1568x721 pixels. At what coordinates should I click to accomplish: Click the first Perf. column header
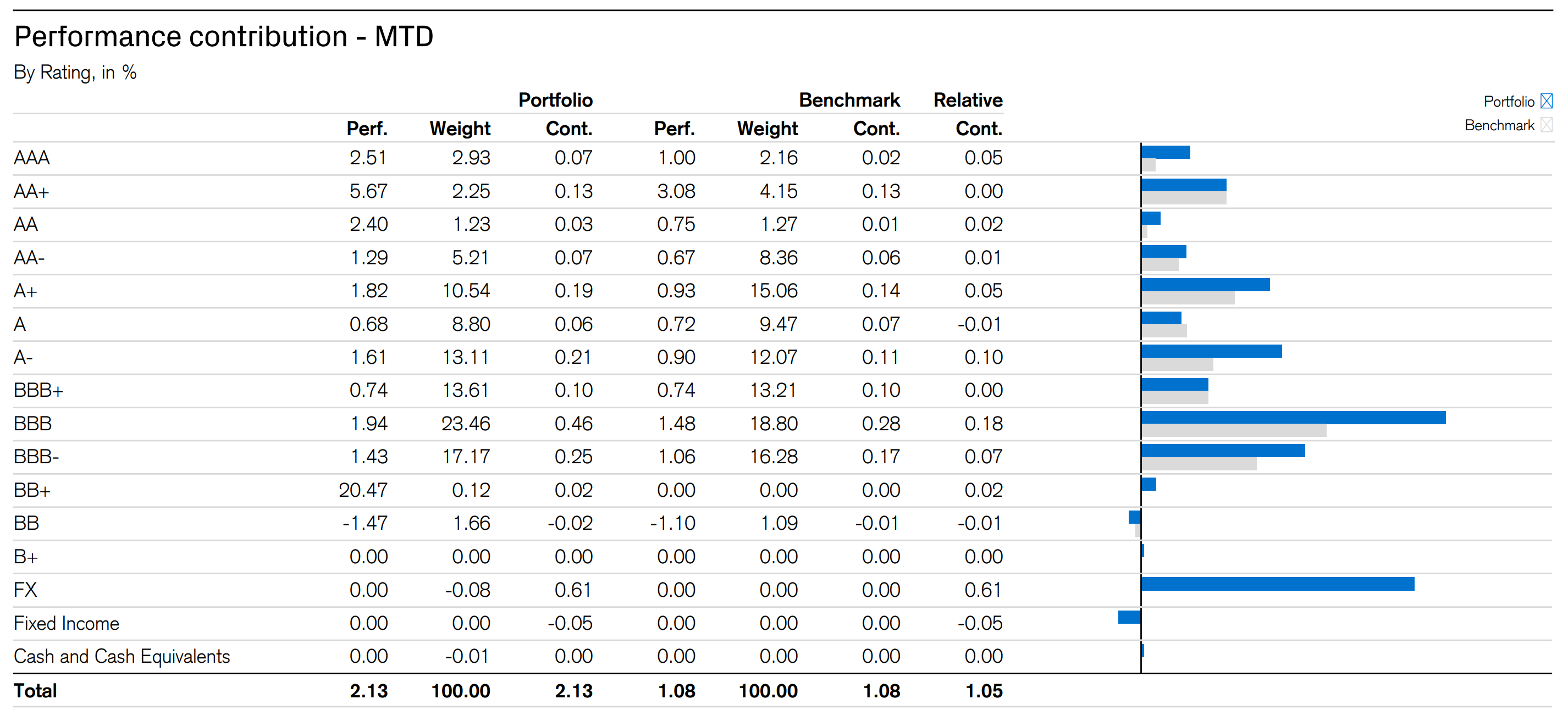coord(366,129)
